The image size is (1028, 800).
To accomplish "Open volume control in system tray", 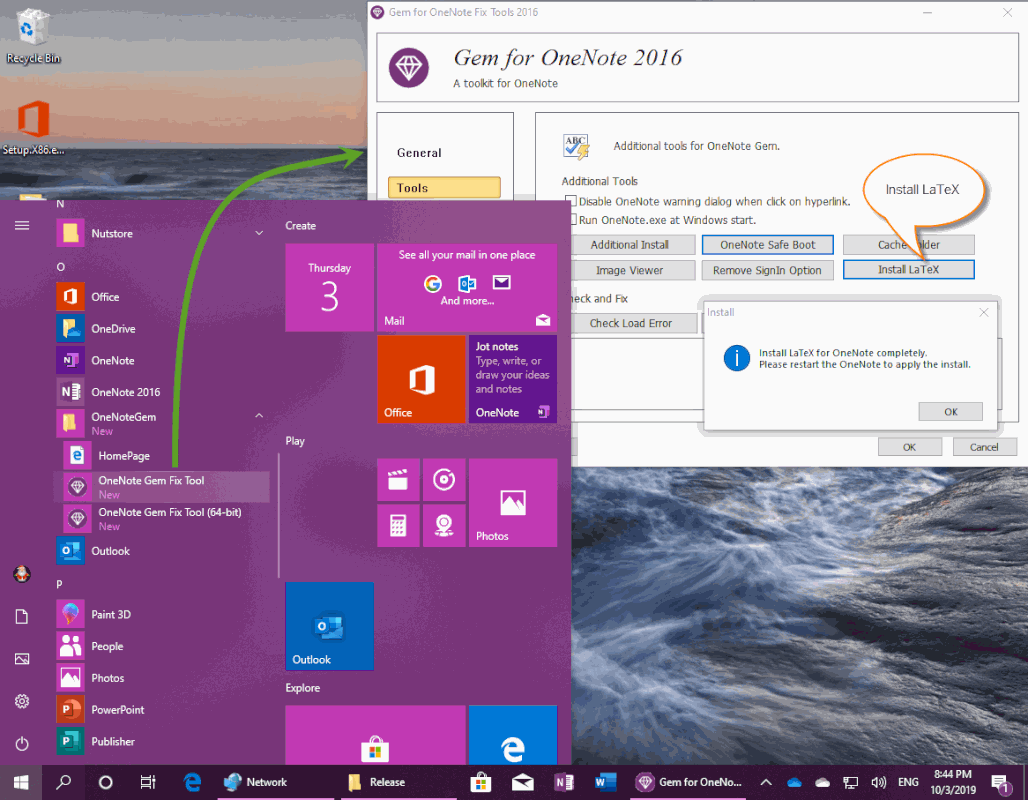I will (879, 782).
